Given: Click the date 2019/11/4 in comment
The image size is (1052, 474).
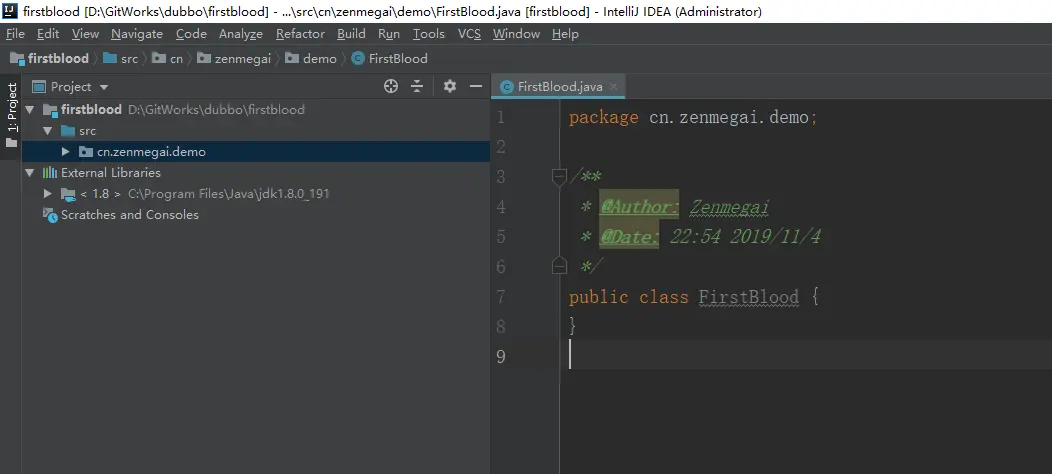Looking at the screenshot, I should point(775,236).
